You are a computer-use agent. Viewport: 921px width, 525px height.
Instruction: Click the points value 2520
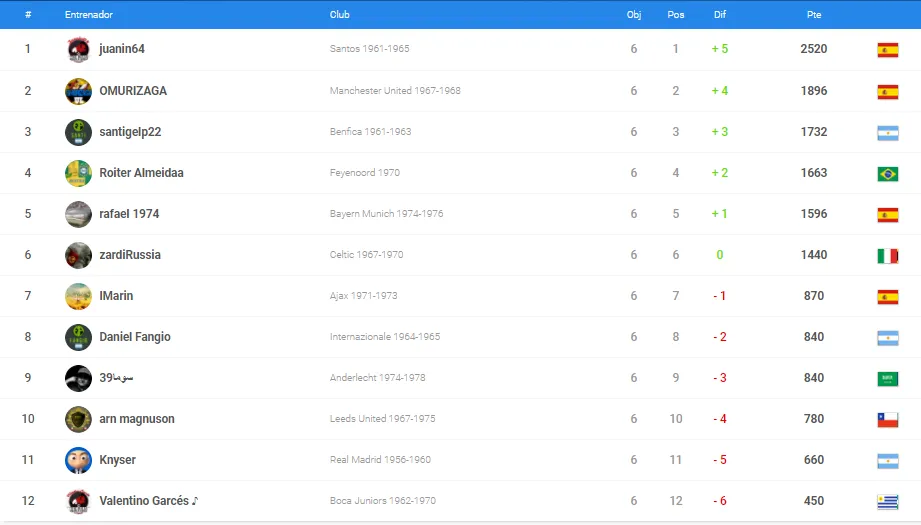(814, 49)
